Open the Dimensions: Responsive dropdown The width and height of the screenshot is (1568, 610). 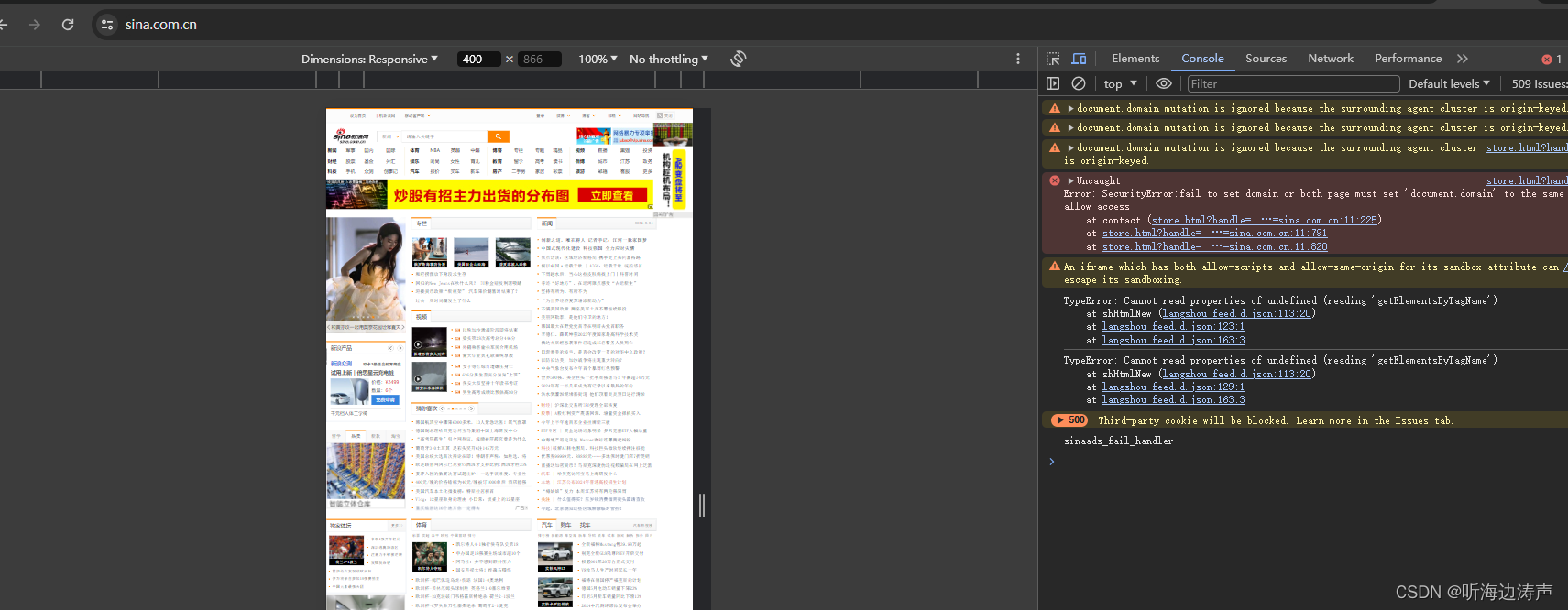[x=369, y=59]
